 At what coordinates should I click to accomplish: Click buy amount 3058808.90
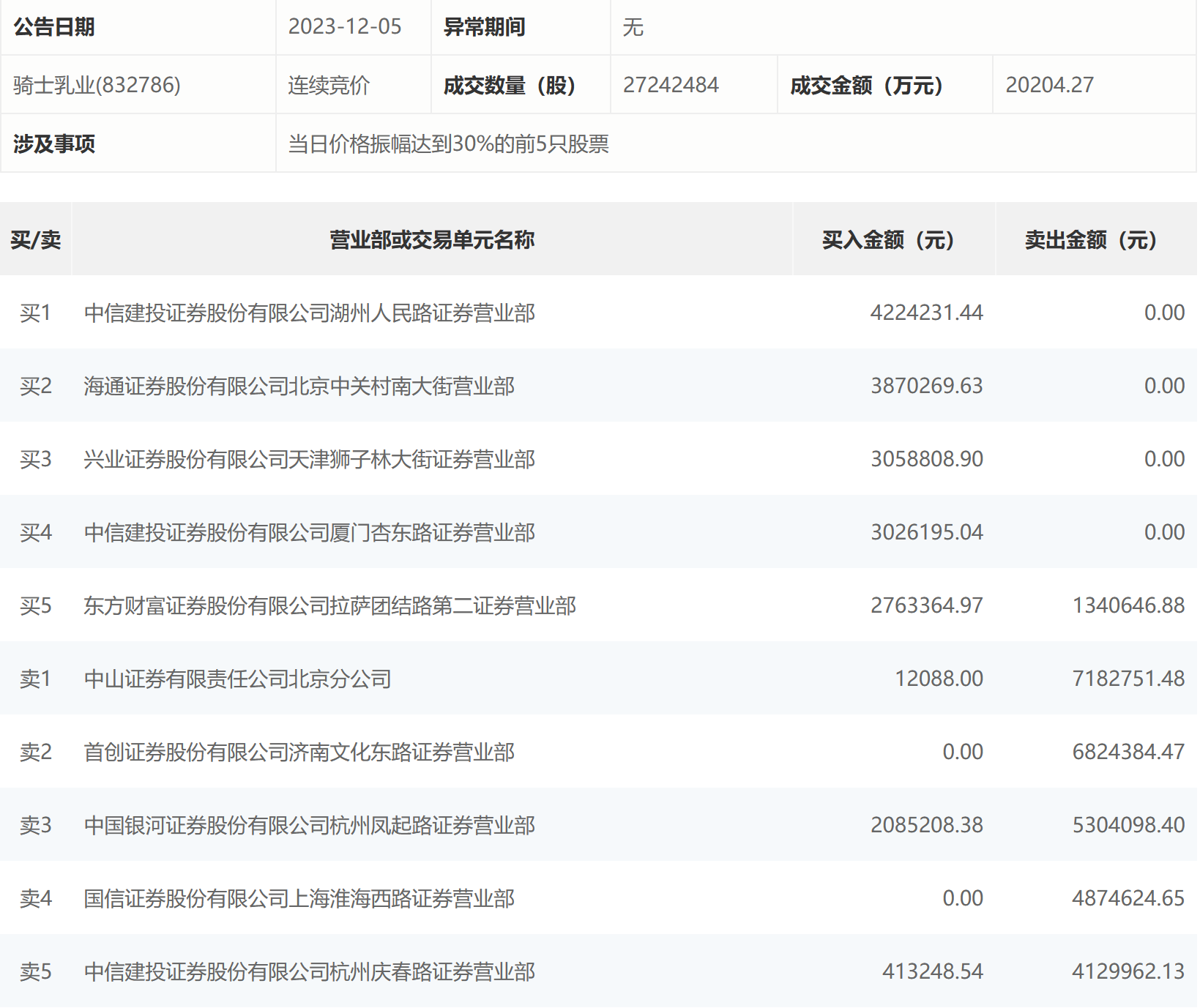coord(926,459)
